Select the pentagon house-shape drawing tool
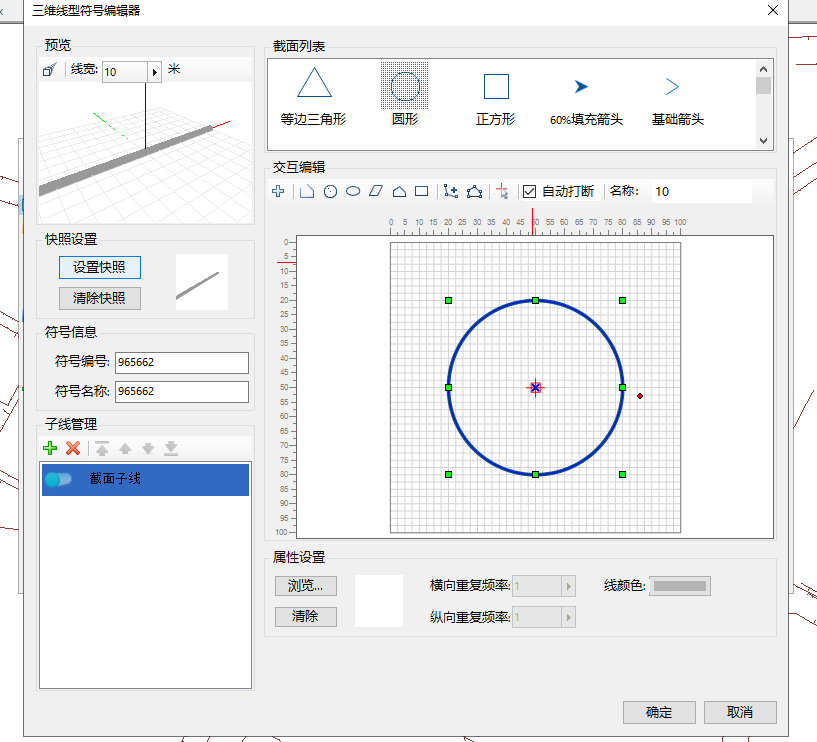This screenshot has height=742, width=817. [x=399, y=191]
